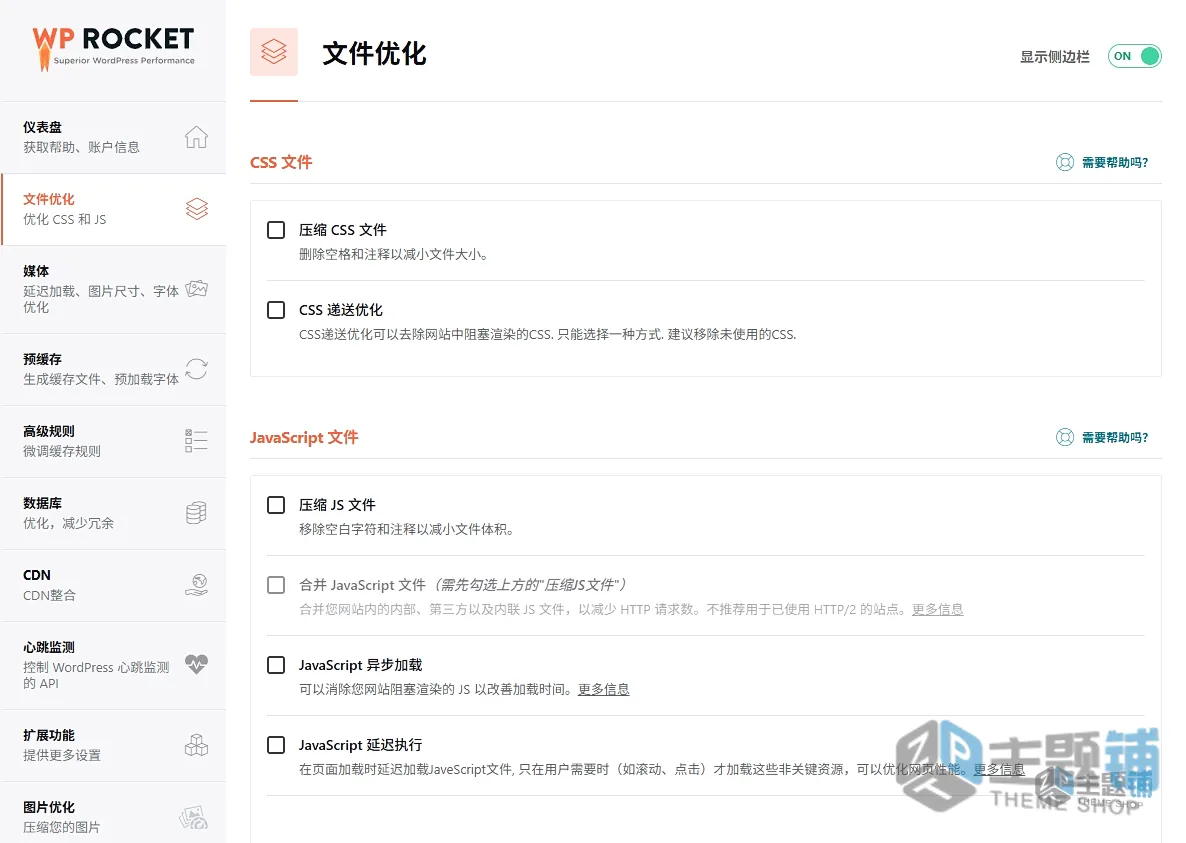The image size is (1186, 843).
Task: Open the 扩展功能 add-ons tab
Action: pos(113,745)
